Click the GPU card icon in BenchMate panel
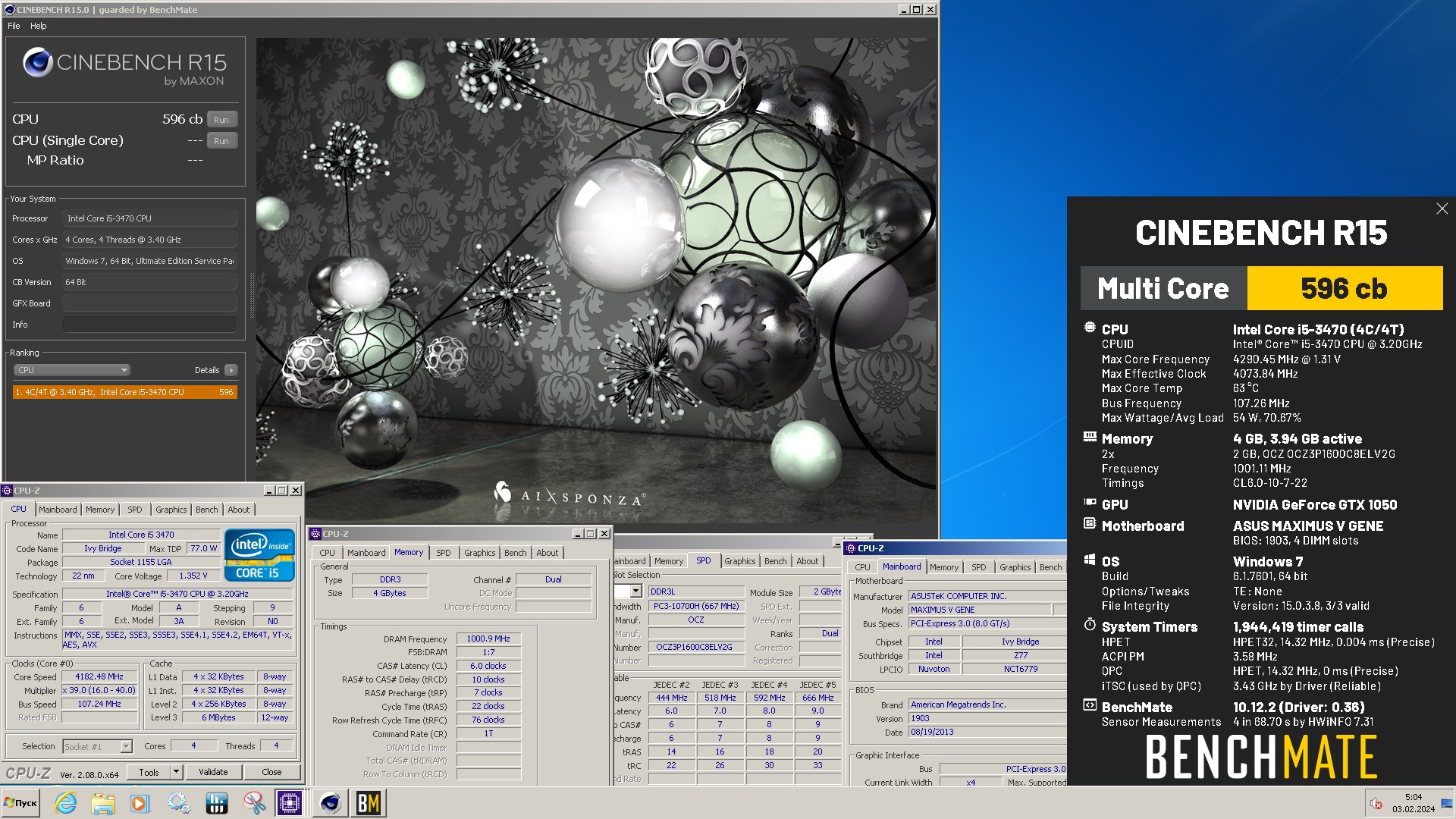The image size is (1456, 819). (x=1090, y=503)
